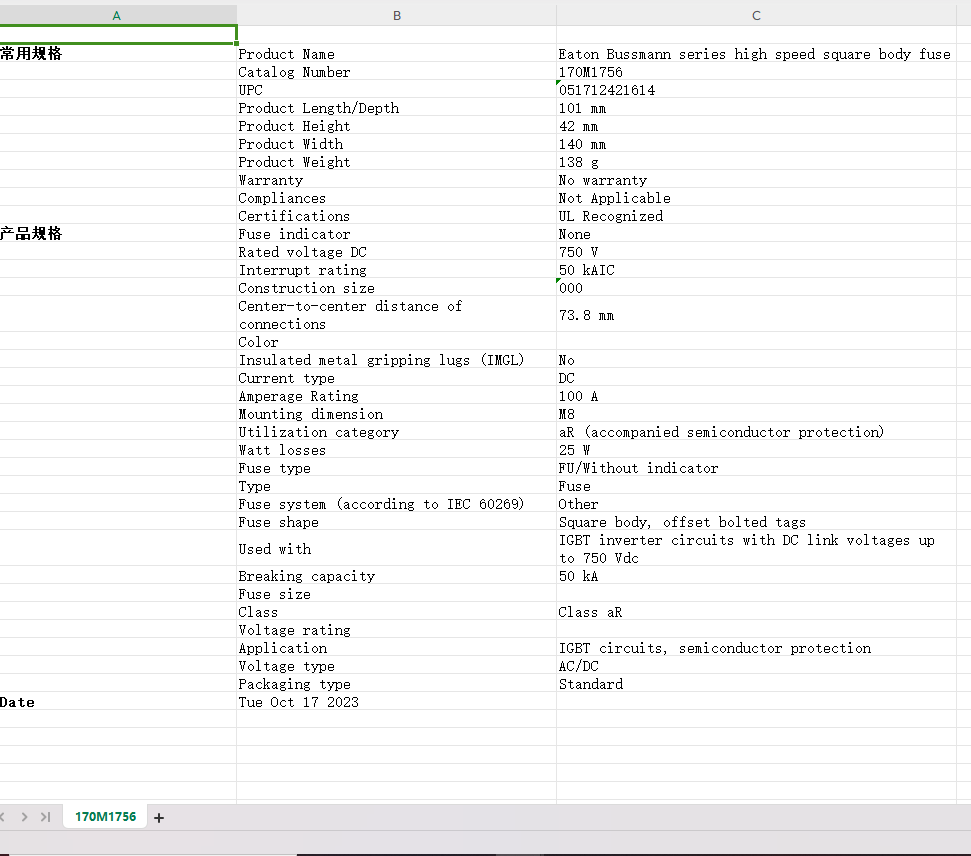Select the 'IGBT inverter circuits' used-with value

coord(756,549)
